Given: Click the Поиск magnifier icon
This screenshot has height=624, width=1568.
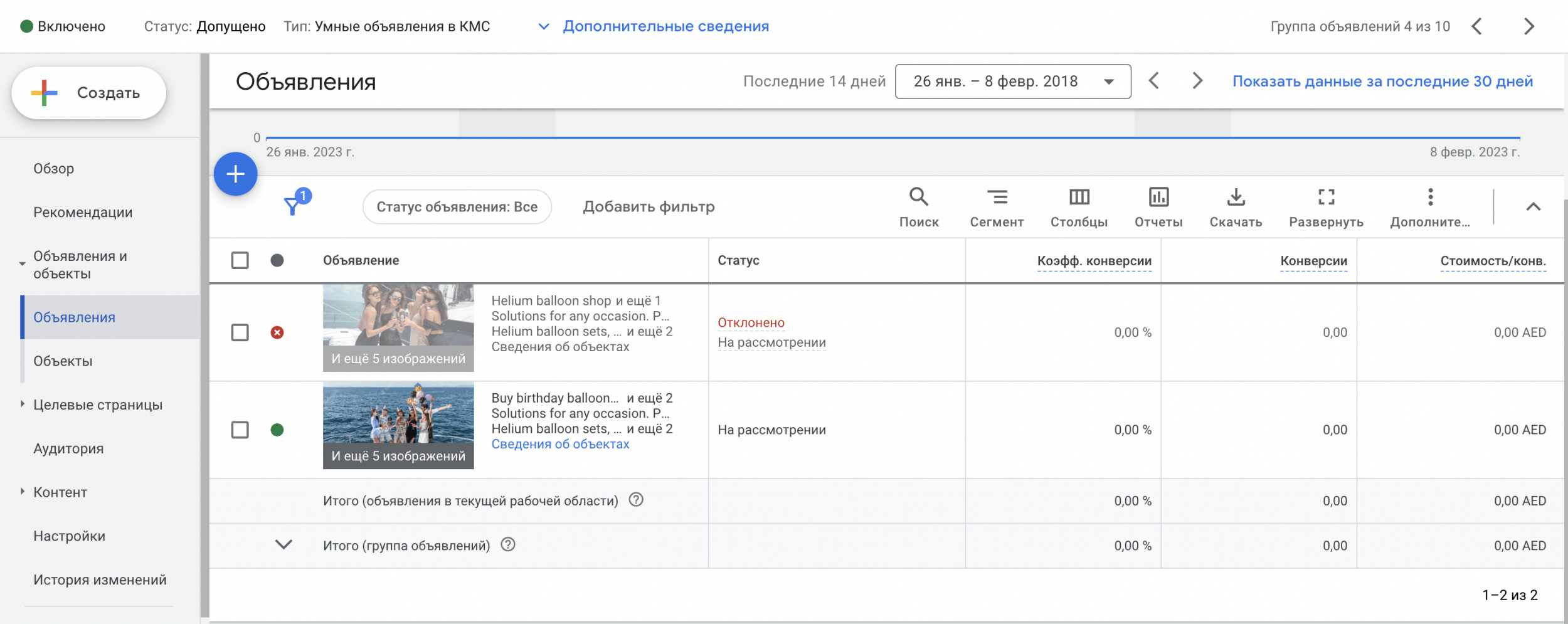Looking at the screenshot, I should 918,198.
